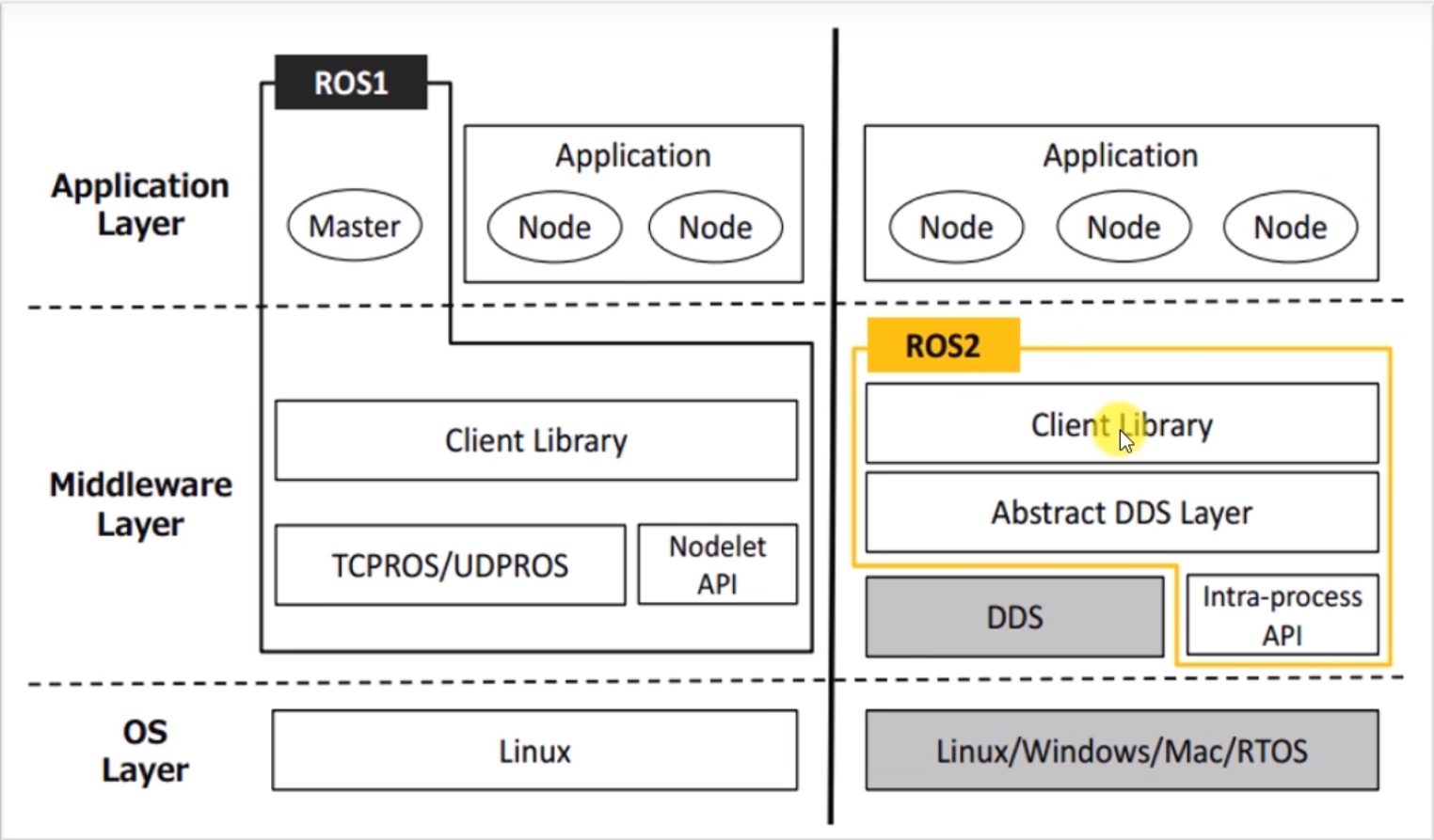
Task: Click the Linux/Windows/Mac/RTOS box
Action: (1122, 751)
